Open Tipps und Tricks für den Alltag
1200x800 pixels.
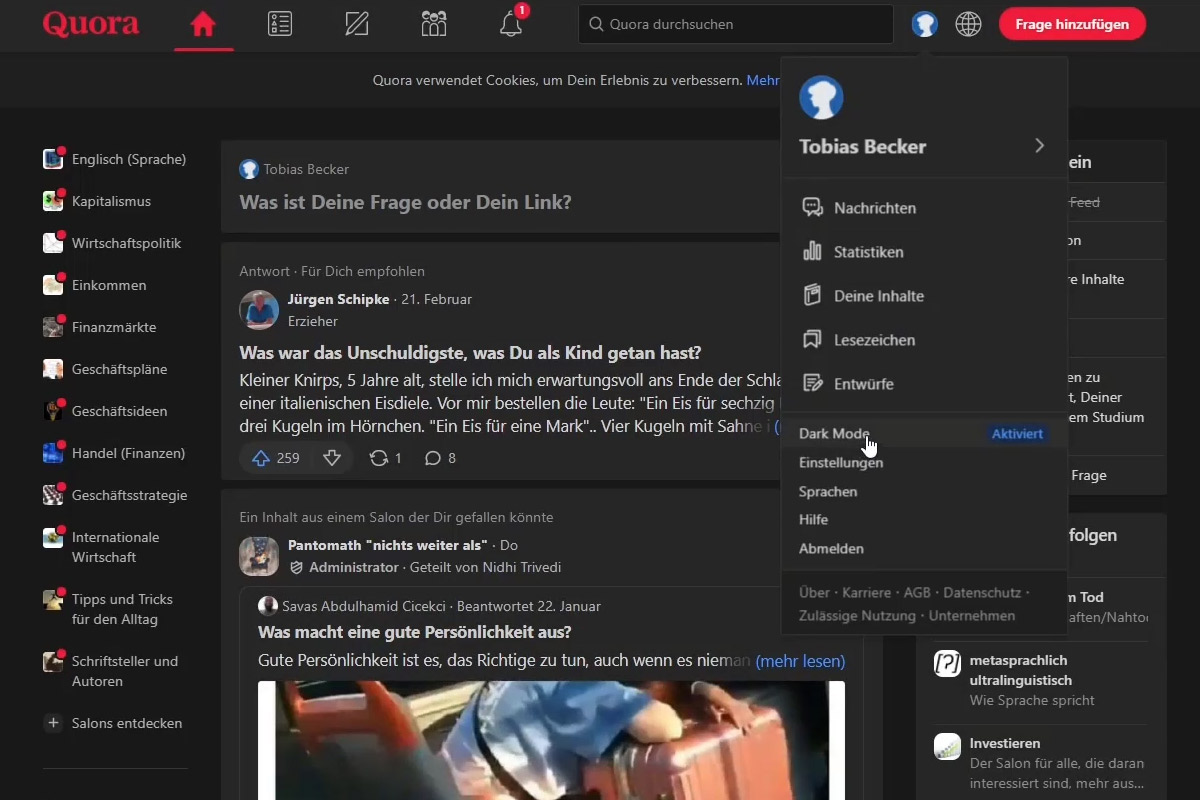pyautogui.click(x=108, y=609)
